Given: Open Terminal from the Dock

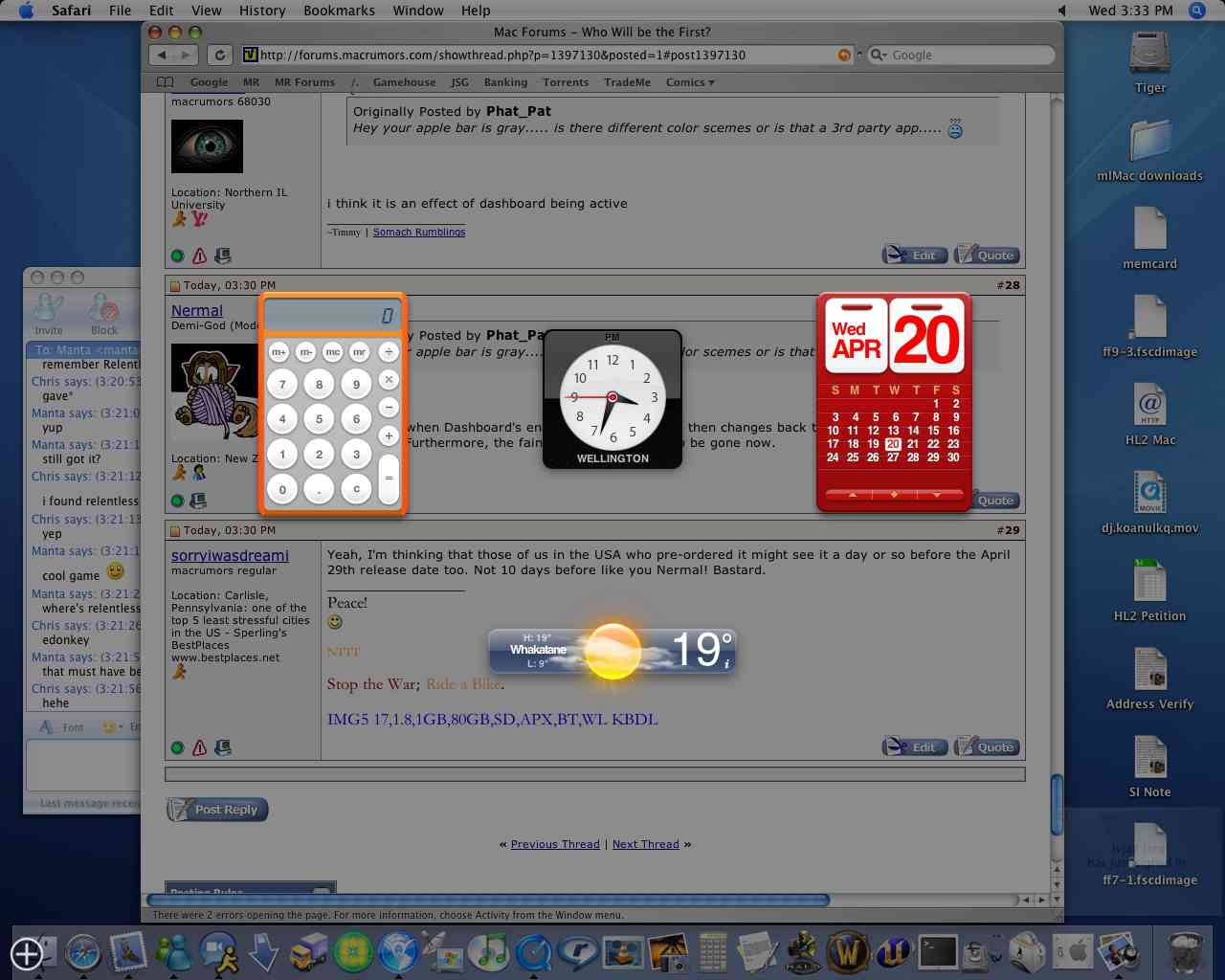Looking at the screenshot, I should (938, 952).
